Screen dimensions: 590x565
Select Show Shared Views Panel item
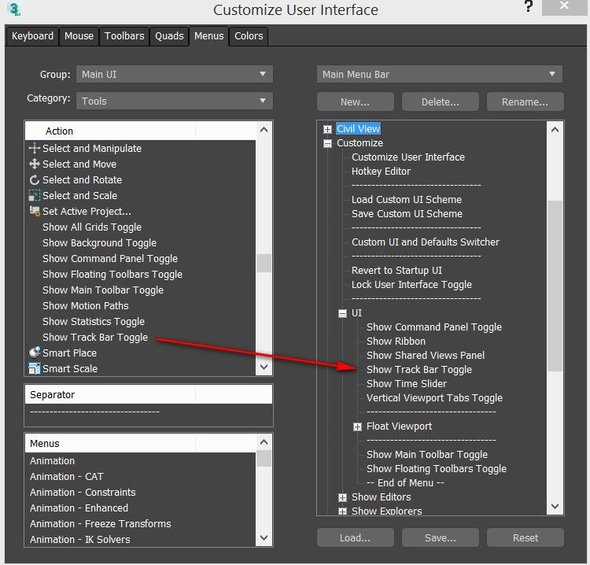pyautogui.click(x=426, y=355)
